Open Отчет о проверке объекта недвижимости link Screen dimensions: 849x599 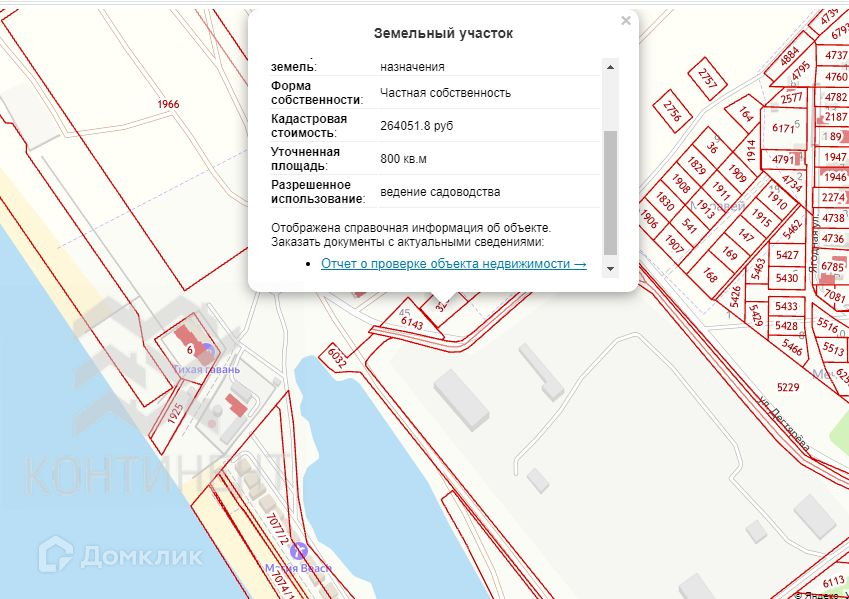tap(454, 264)
